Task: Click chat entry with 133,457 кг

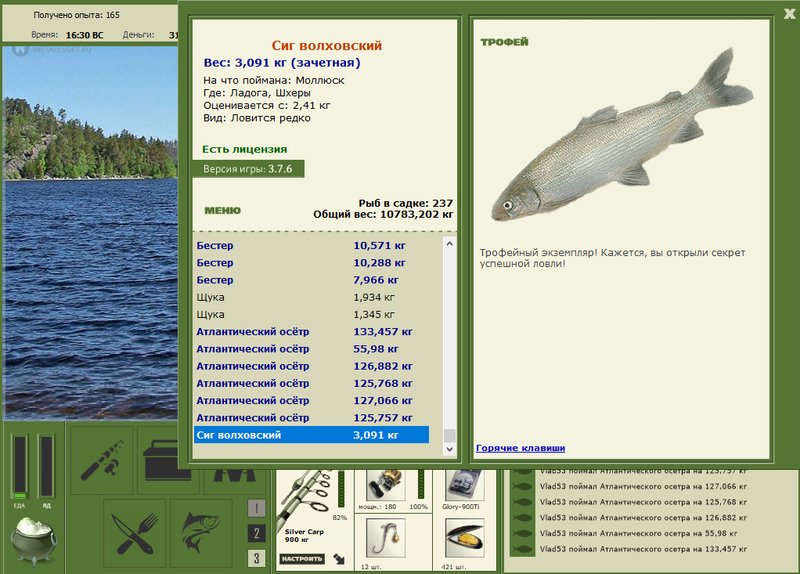Action: [643, 550]
